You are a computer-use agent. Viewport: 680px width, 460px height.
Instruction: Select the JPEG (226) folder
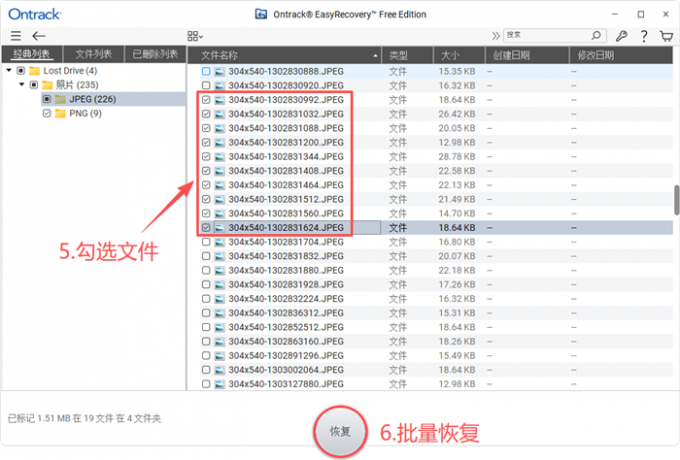click(x=92, y=99)
